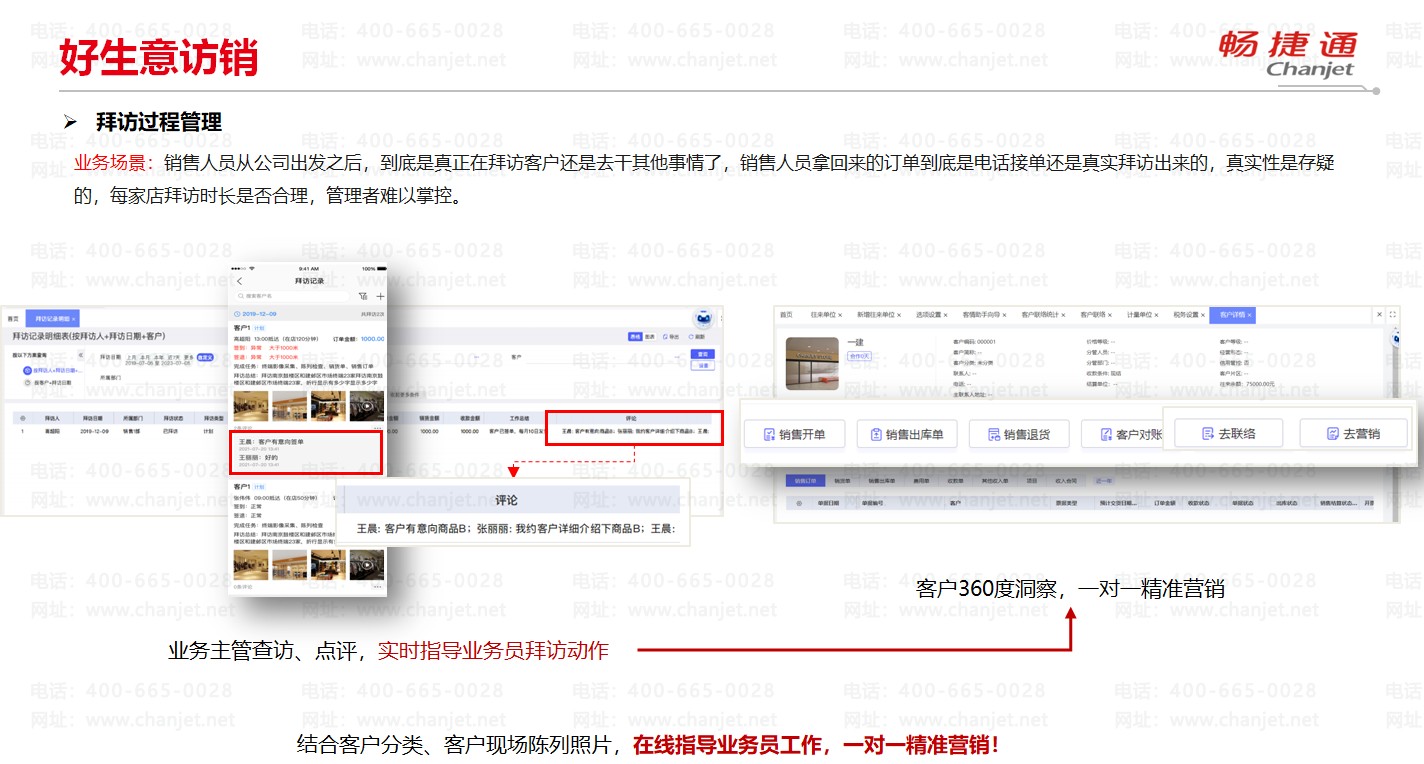Switch to the 客户联络统计 tab
The image size is (1424, 764).
click(x=1042, y=315)
